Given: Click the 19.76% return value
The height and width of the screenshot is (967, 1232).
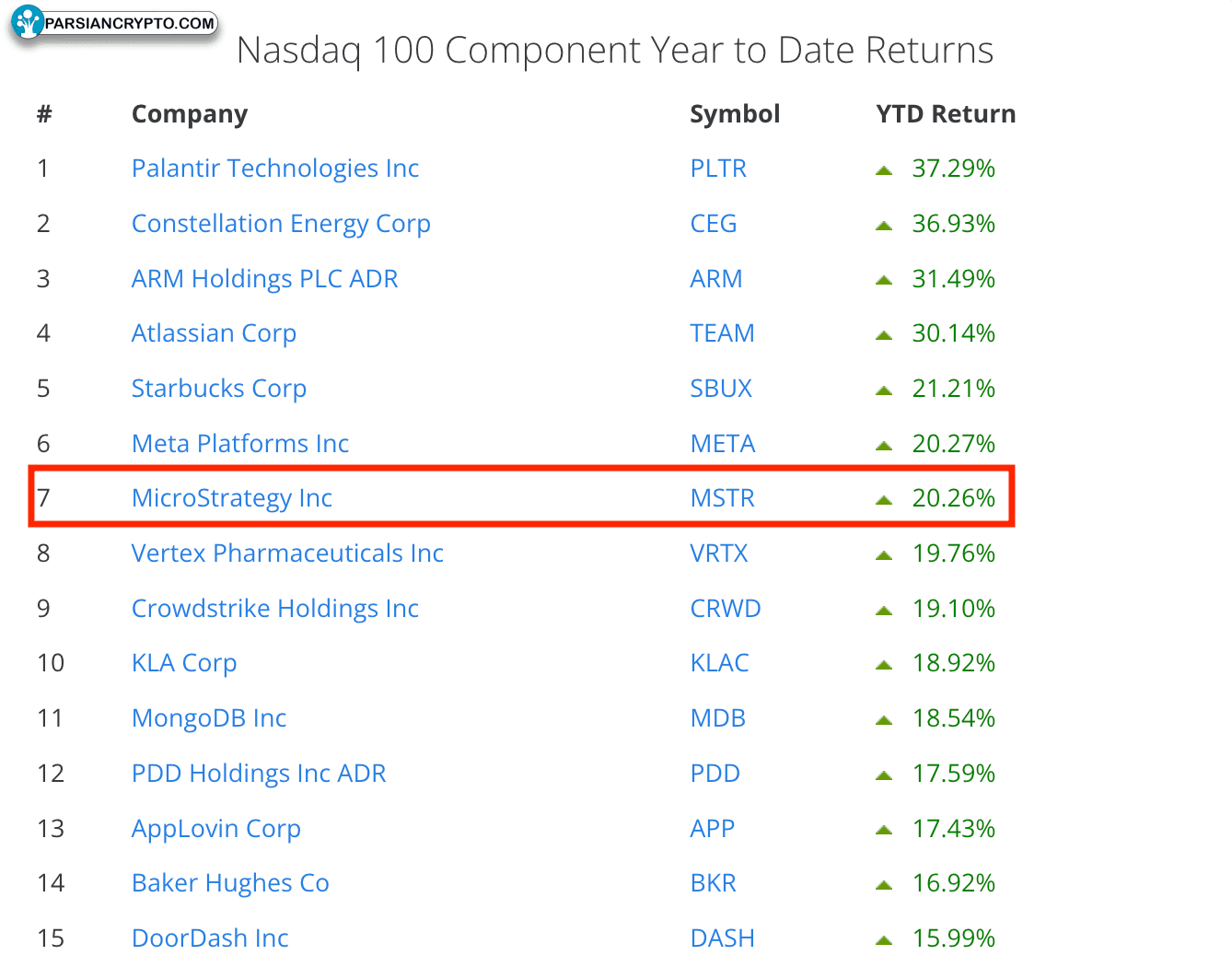Looking at the screenshot, I should point(954,553).
